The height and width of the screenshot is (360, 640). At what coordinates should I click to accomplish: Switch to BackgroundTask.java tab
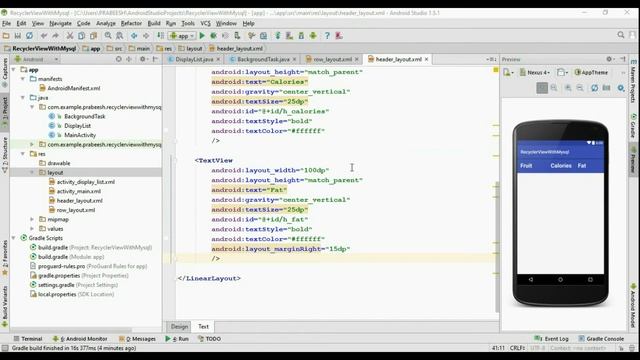click(x=262, y=59)
